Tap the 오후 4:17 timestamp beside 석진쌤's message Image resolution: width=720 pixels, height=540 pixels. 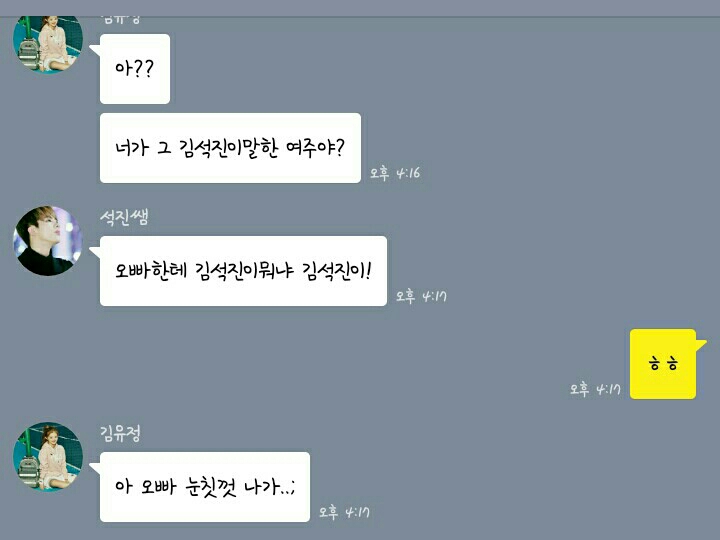[421, 296]
